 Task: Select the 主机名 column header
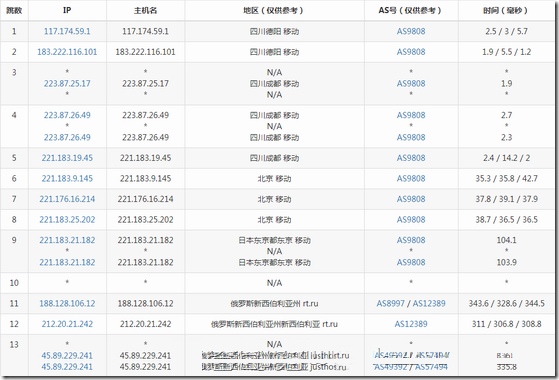tap(145, 11)
